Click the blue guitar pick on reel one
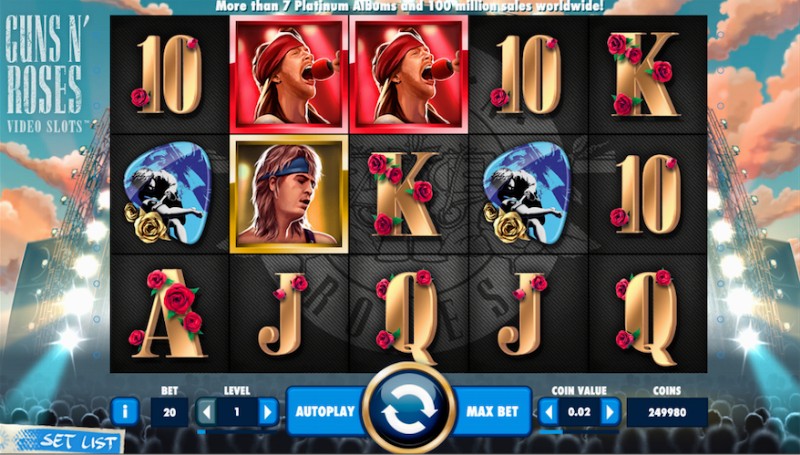 (168, 193)
